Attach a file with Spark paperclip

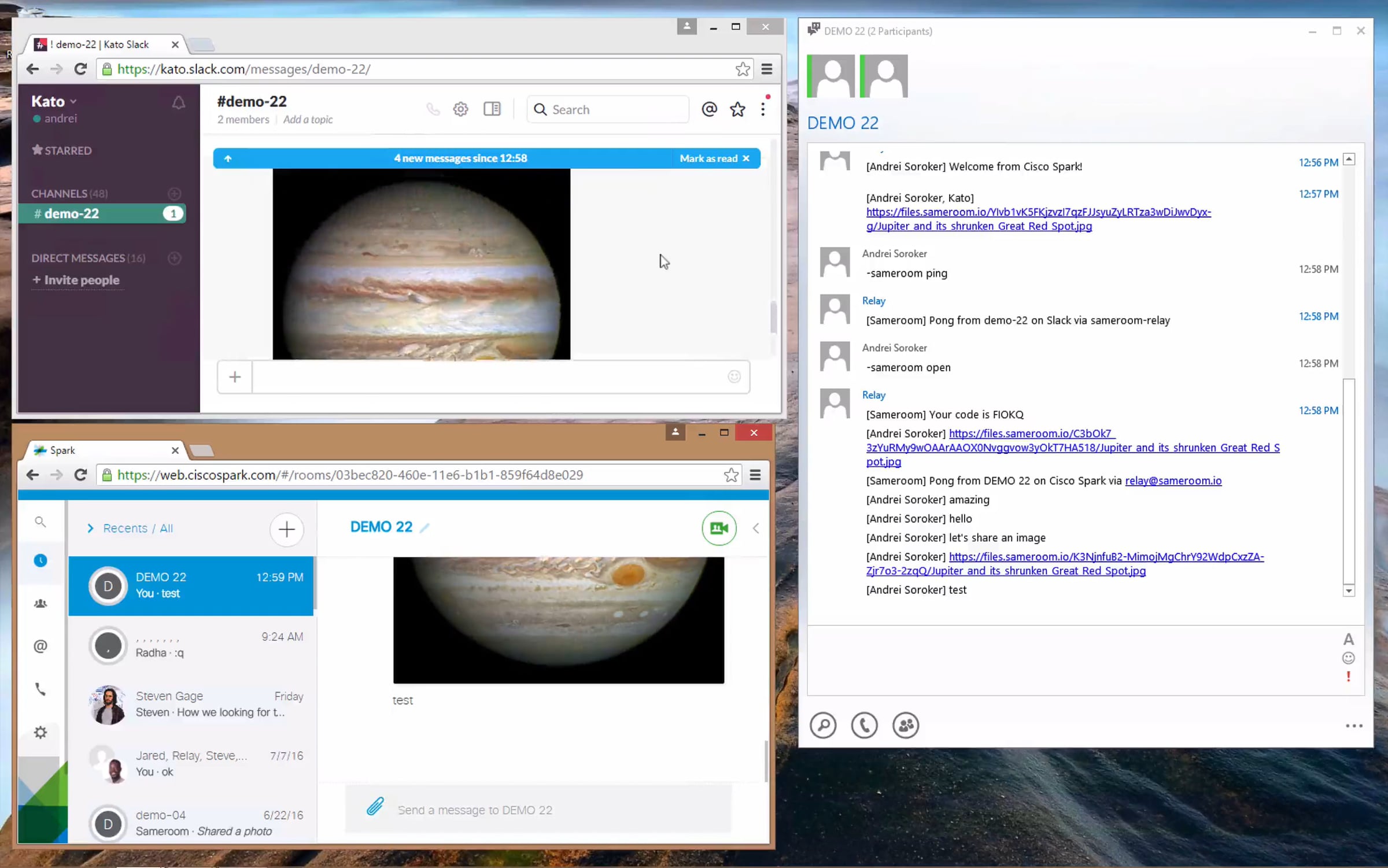pos(375,806)
